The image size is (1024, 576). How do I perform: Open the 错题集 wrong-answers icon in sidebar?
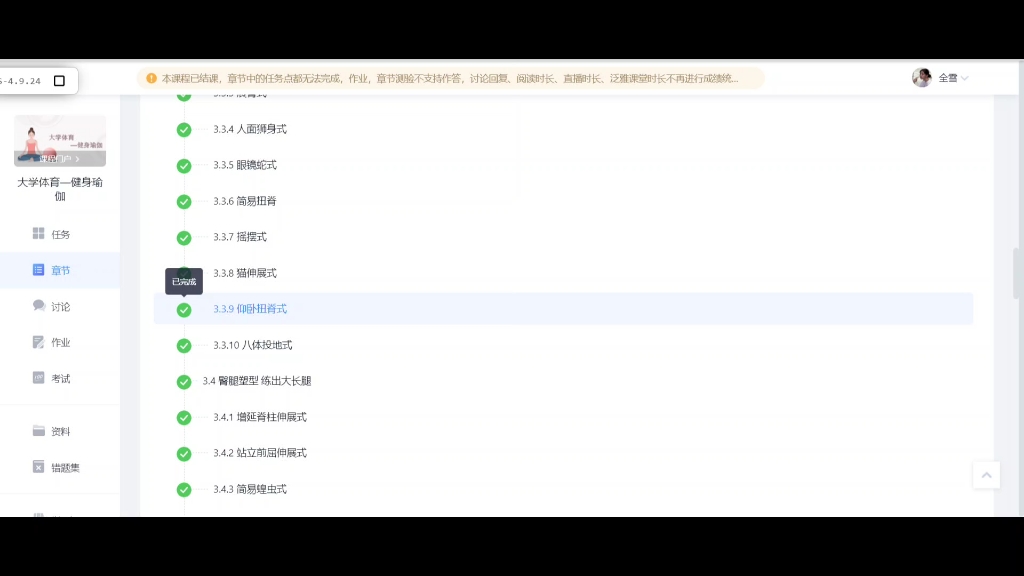point(38,466)
